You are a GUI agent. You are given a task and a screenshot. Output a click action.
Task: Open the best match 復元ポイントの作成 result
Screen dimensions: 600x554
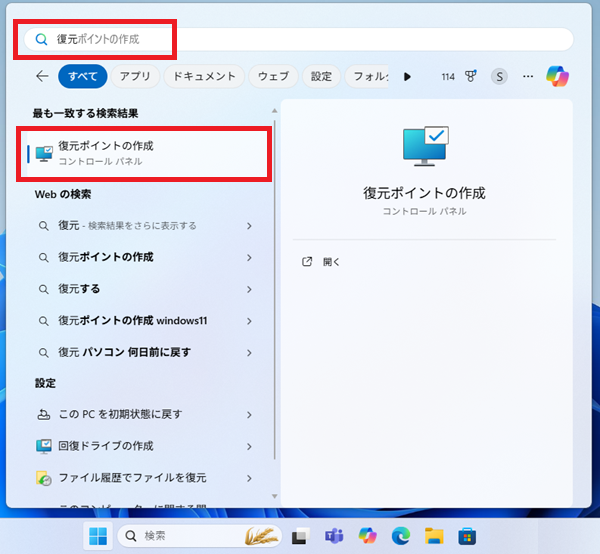click(x=144, y=153)
